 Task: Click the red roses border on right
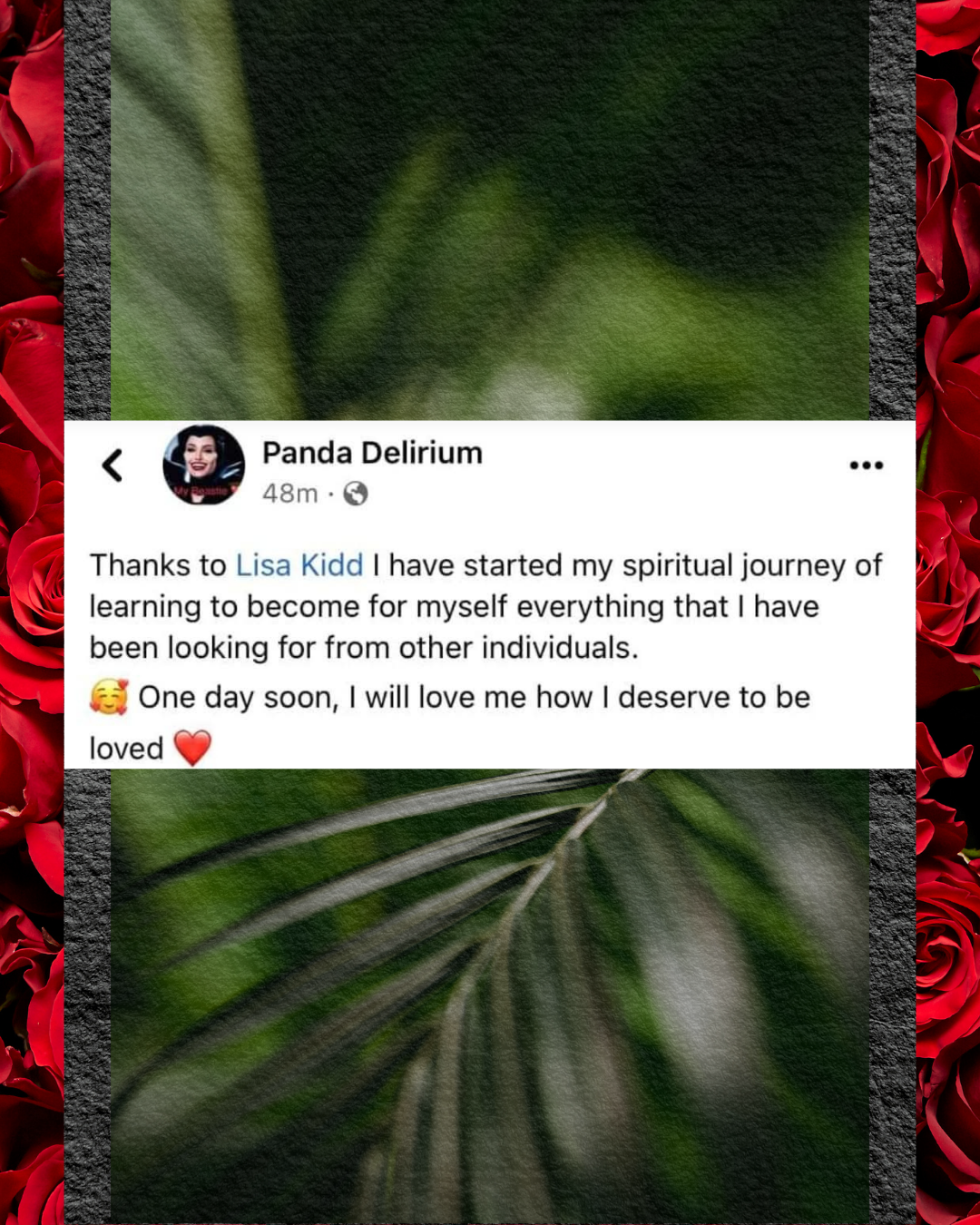point(947,612)
